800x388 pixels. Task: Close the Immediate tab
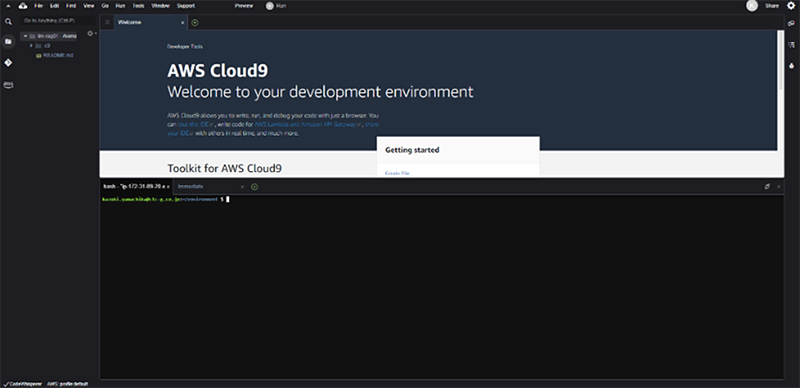pos(242,187)
